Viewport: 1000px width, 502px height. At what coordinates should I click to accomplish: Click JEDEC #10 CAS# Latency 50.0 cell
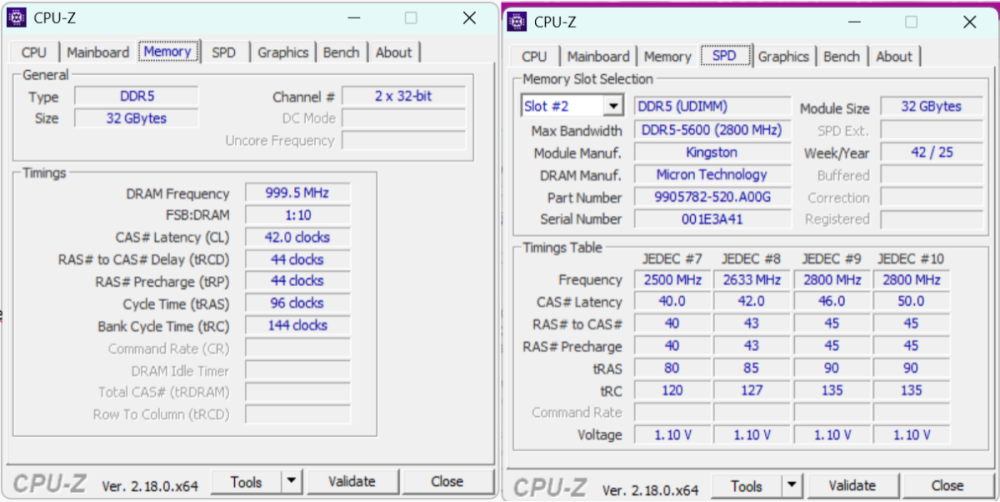[x=911, y=302]
